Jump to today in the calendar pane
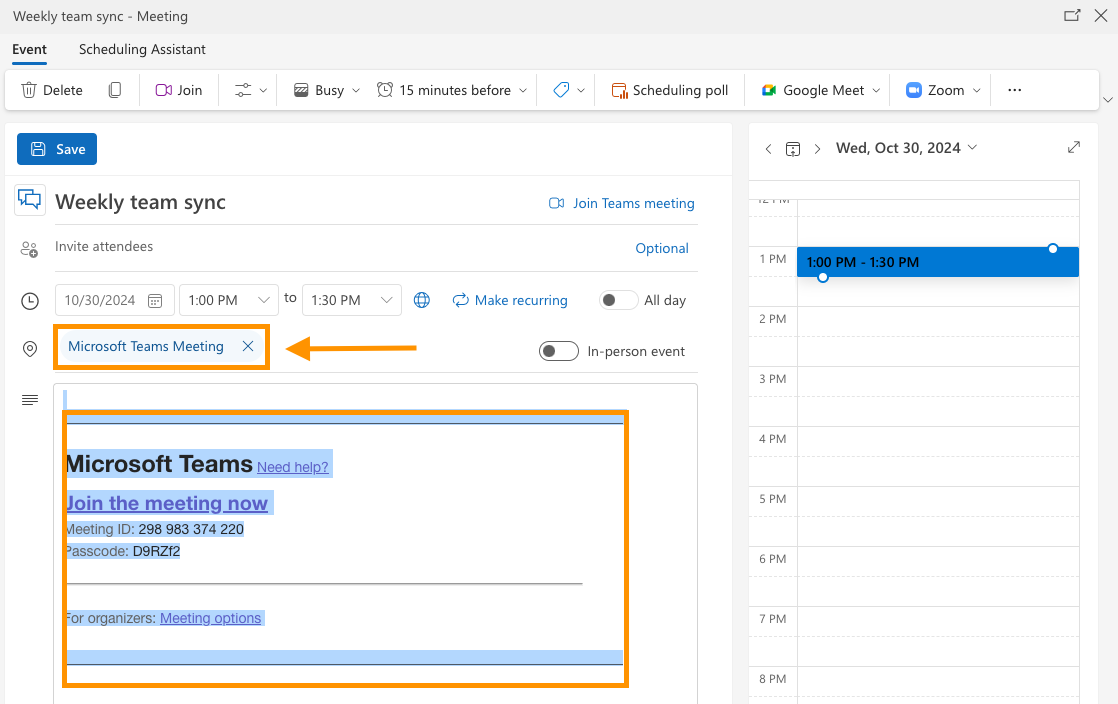 (793, 149)
